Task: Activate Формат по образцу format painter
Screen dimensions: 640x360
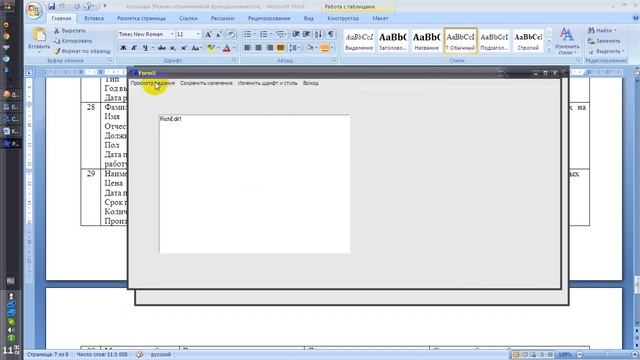Action: coord(82,51)
